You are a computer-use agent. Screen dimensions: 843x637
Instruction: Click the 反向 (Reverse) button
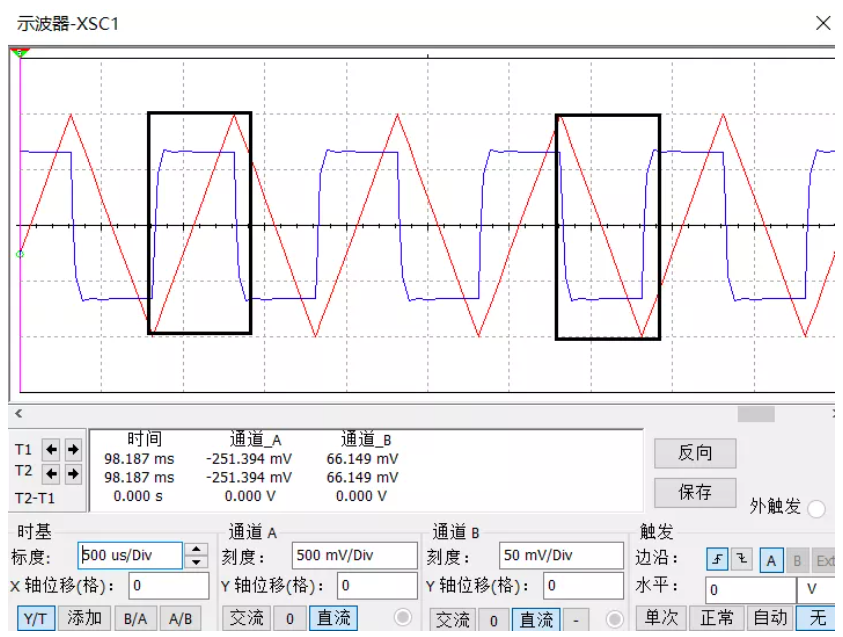[695, 453]
